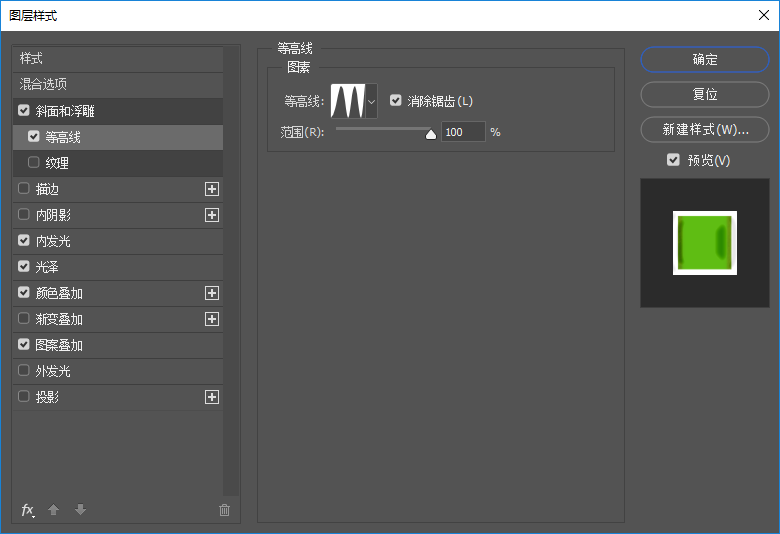Image resolution: width=780 pixels, height=534 pixels.
Task: Close the 图层样式 dialog
Action: [x=764, y=15]
